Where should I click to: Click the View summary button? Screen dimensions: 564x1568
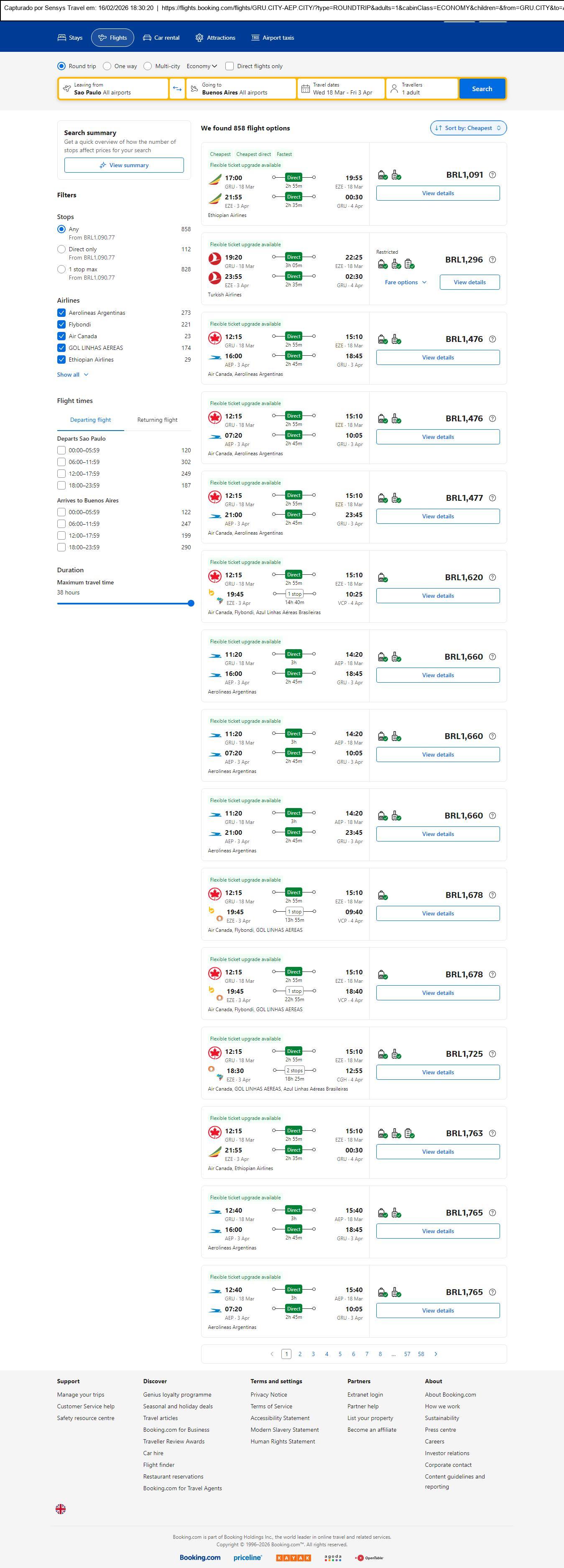(124, 165)
